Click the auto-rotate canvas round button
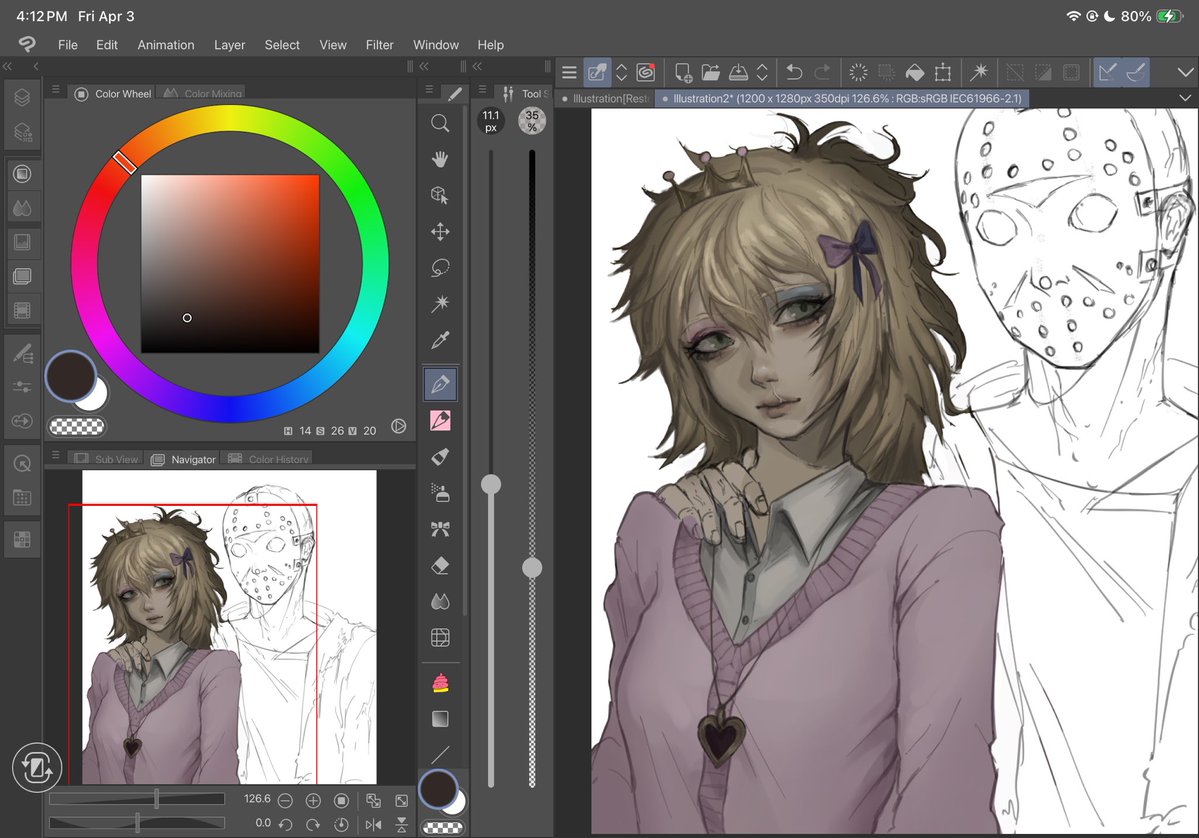 coord(37,767)
